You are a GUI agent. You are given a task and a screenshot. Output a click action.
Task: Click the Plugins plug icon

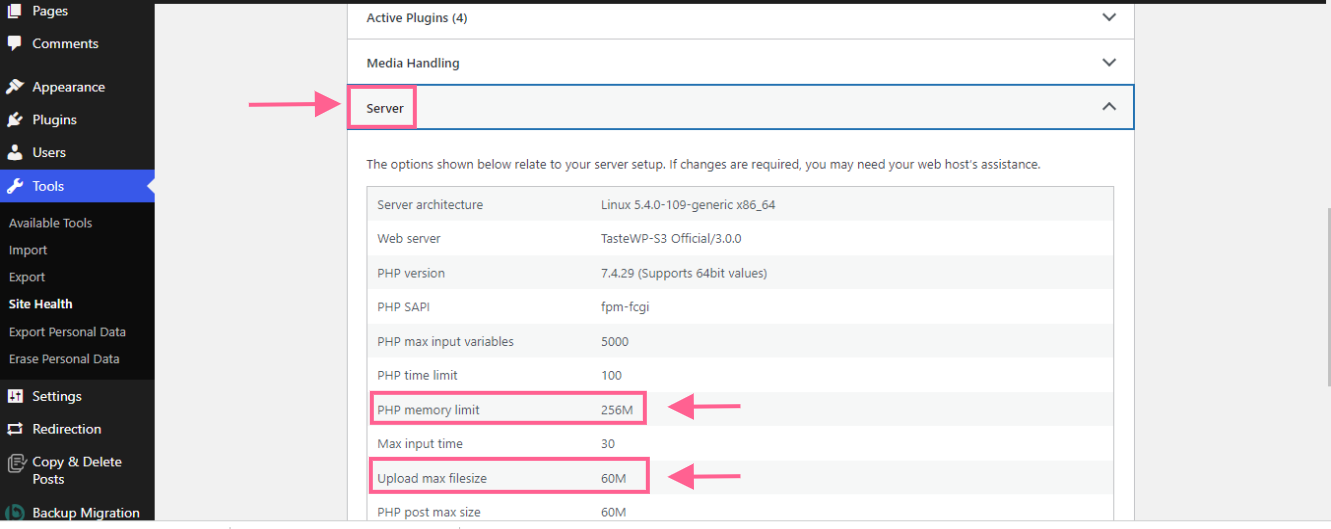coord(15,120)
